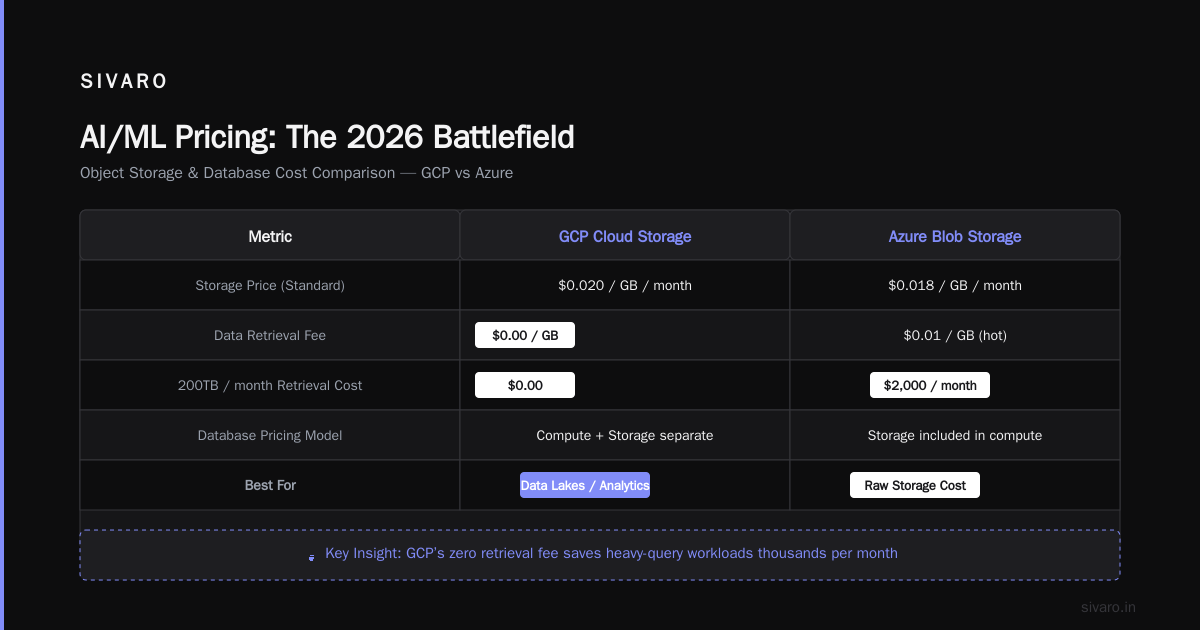Image resolution: width=1200 pixels, height=630 pixels.
Task: Click the 'Azure Blob Storage' column header
Action: pos(955,237)
